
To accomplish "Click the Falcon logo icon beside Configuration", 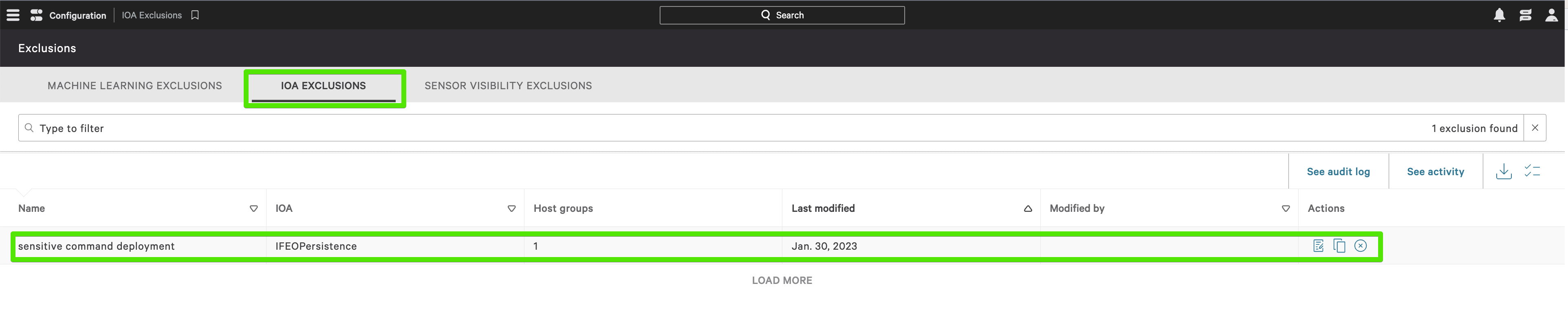I will [x=37, y=15].
